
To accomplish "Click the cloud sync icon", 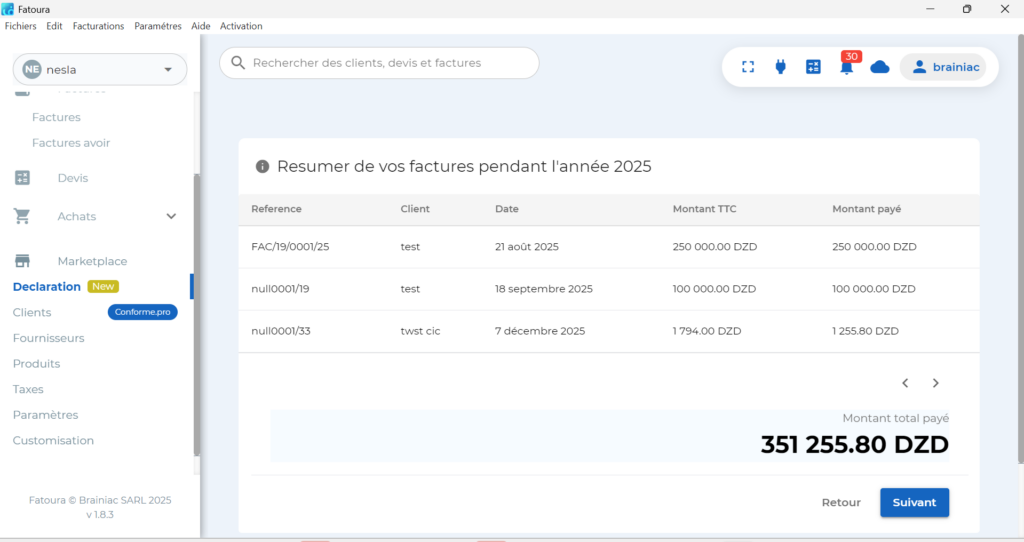I will pos(880,67).
